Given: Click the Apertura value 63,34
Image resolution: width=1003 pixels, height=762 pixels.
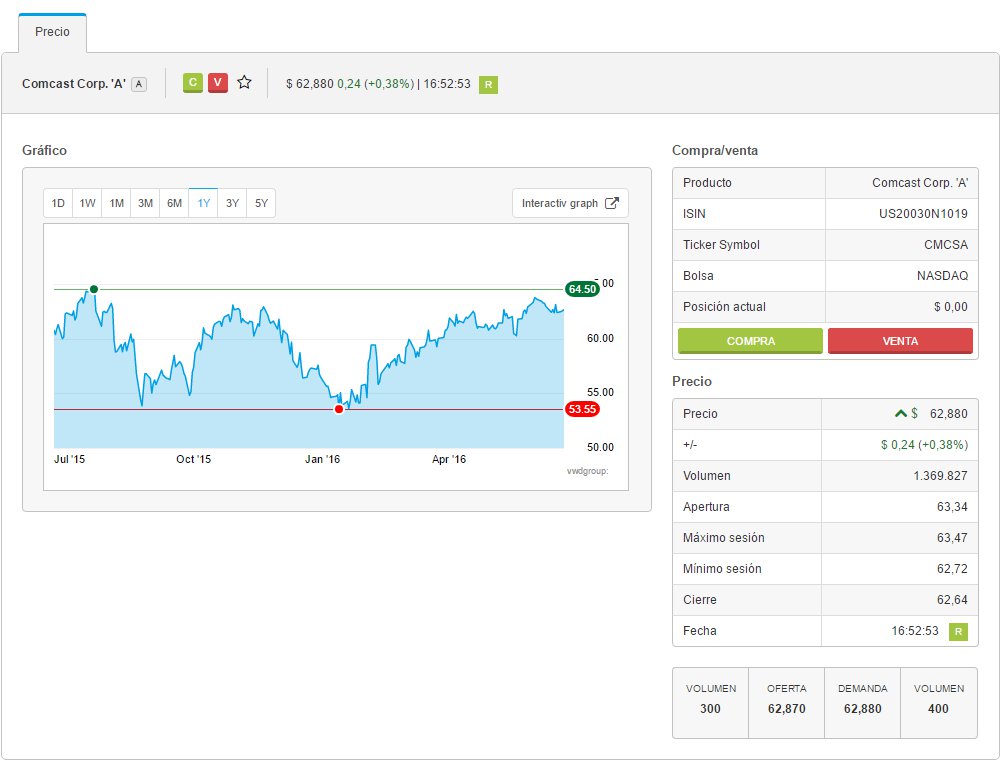Looking at the screenshot, I should coord(952,507).
